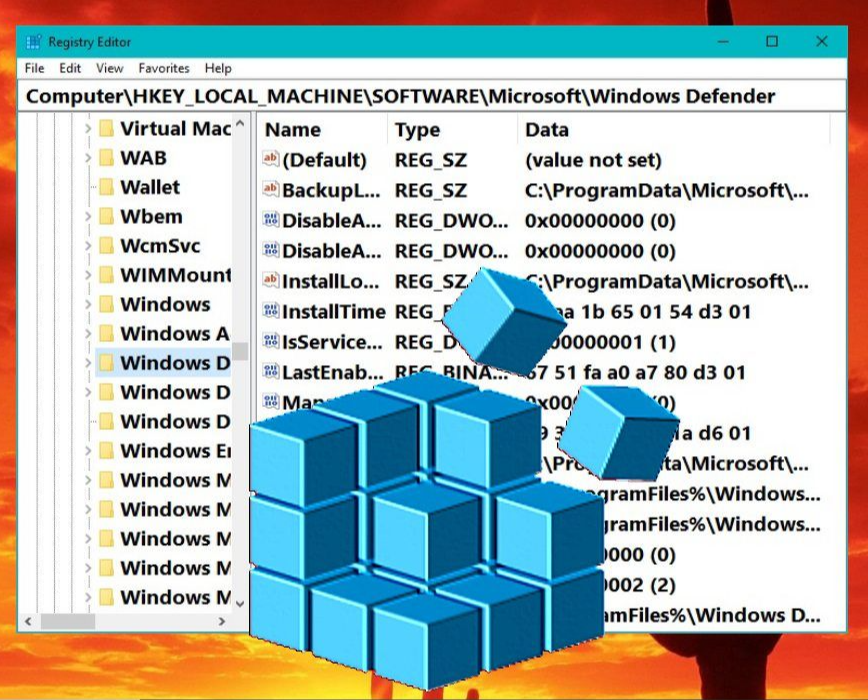The height and width of the screenshot is (700, 868).
Task: Expand the Wbem key
Action: pyautogui.click(x=88, y=216)
